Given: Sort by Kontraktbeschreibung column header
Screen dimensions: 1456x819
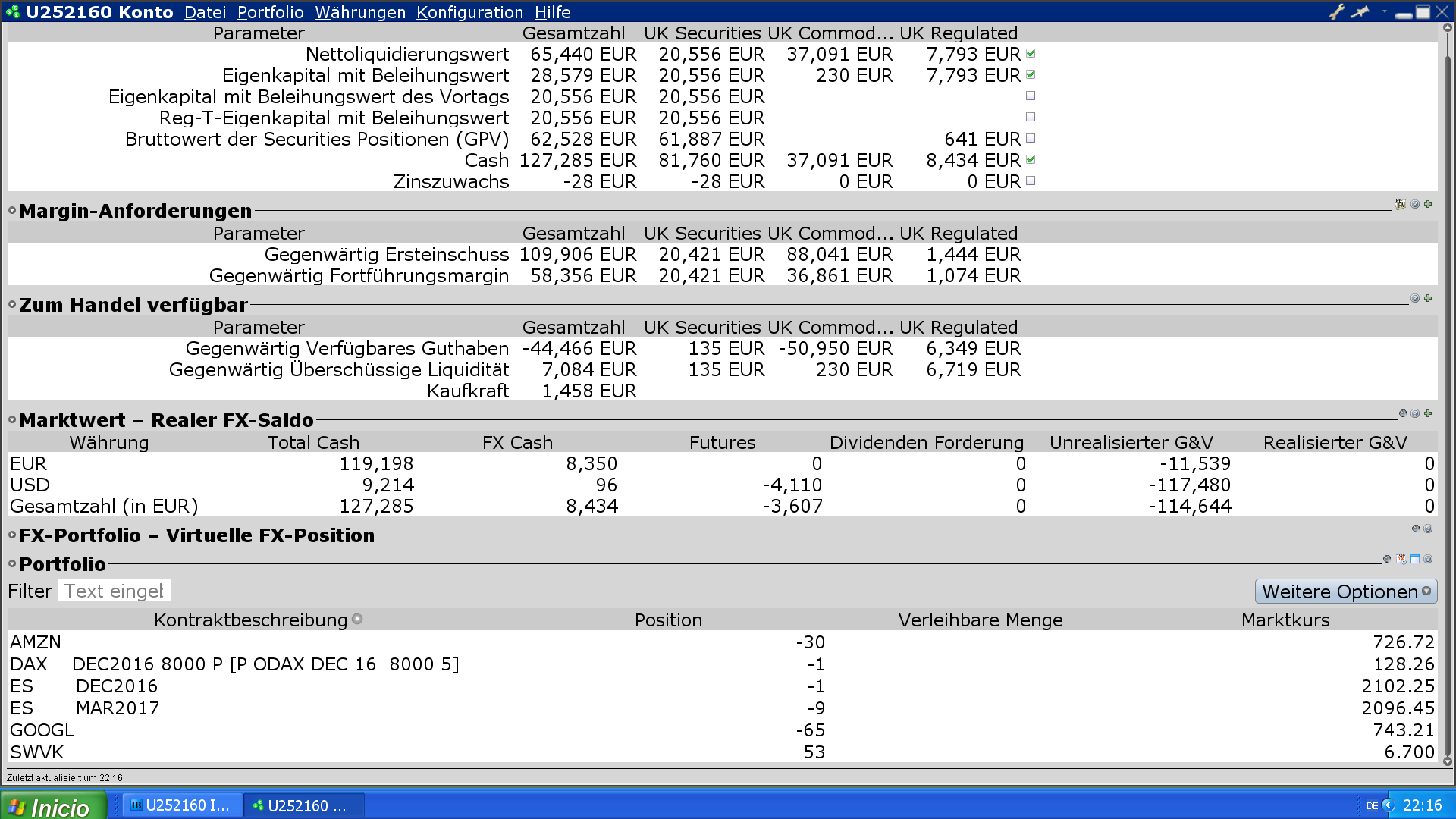Looking at the screenshot, I should click(x=250, y=620).
